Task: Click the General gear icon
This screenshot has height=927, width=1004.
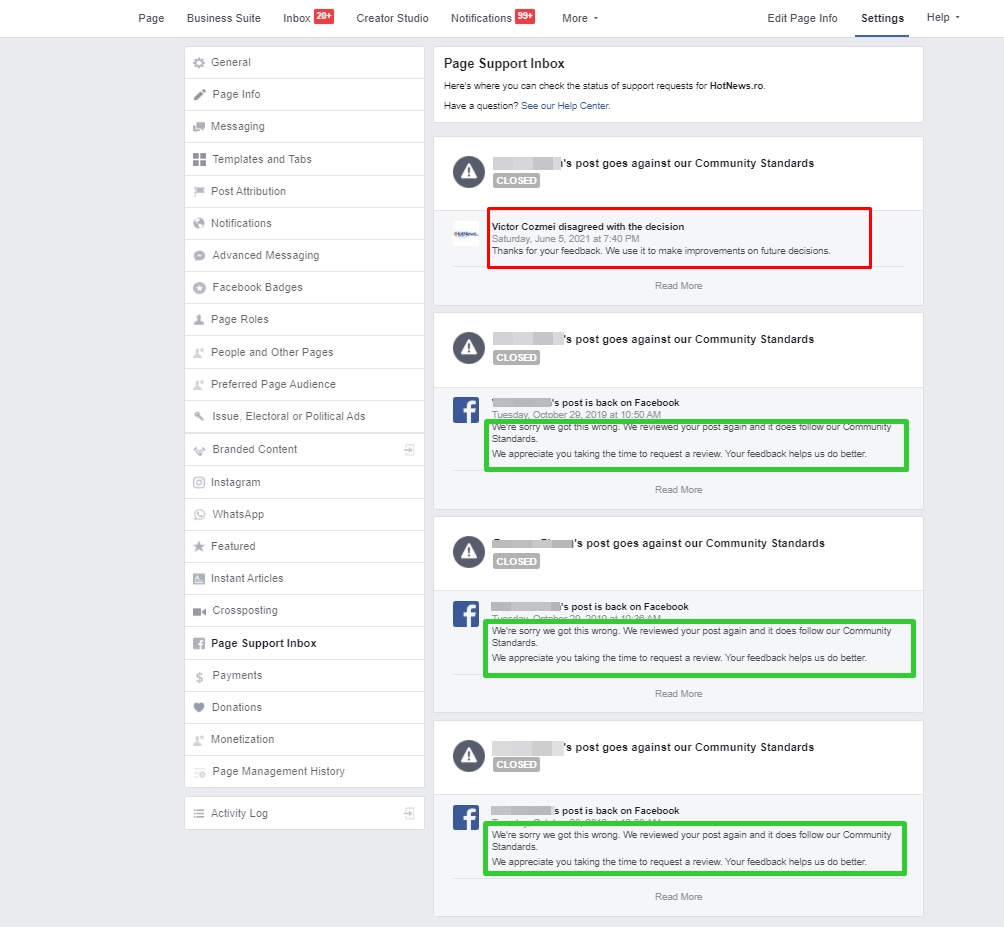Action: pyautogui.click(x=199, y=63)
